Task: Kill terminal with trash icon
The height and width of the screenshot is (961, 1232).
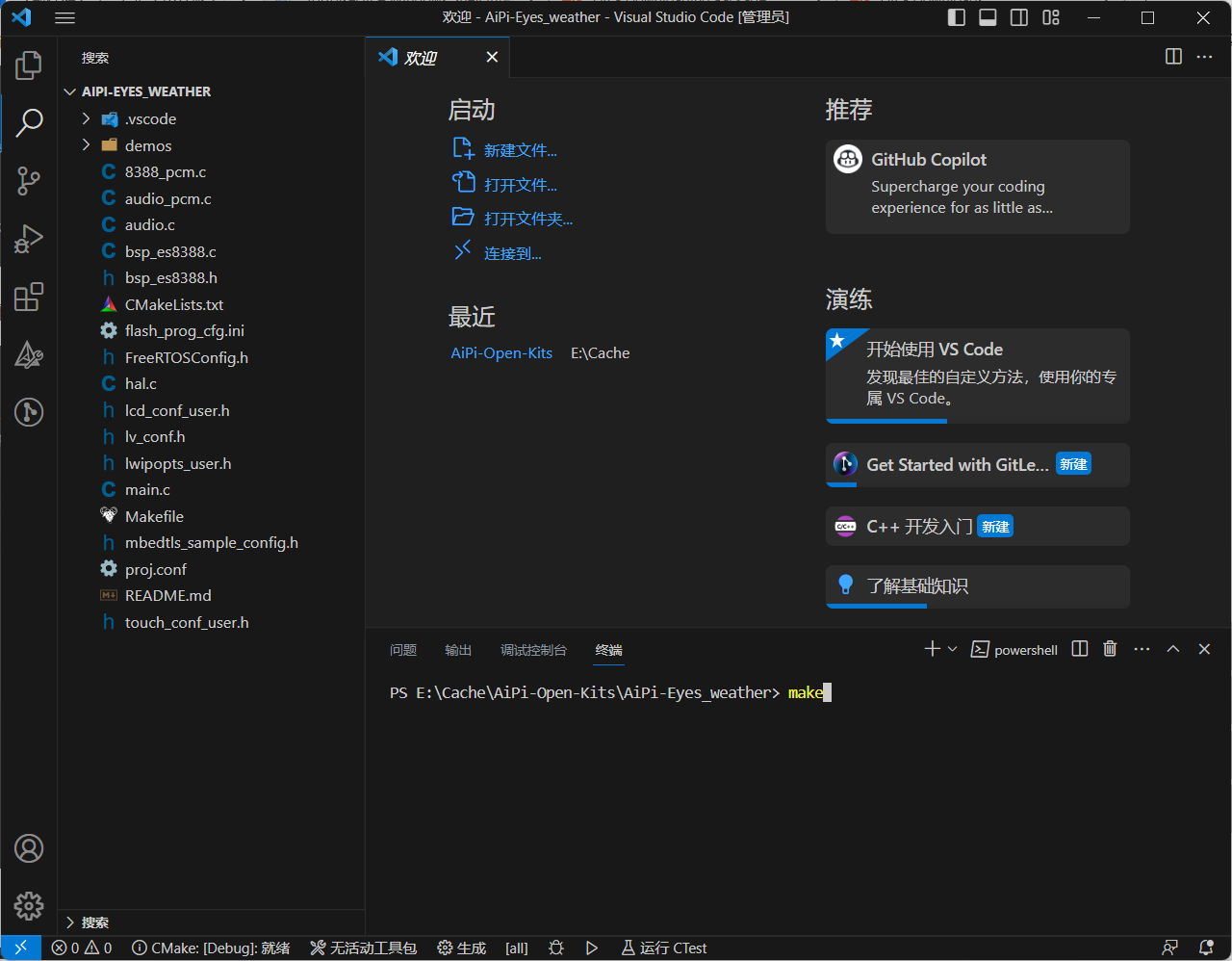Action: [x=1110, y=649]
